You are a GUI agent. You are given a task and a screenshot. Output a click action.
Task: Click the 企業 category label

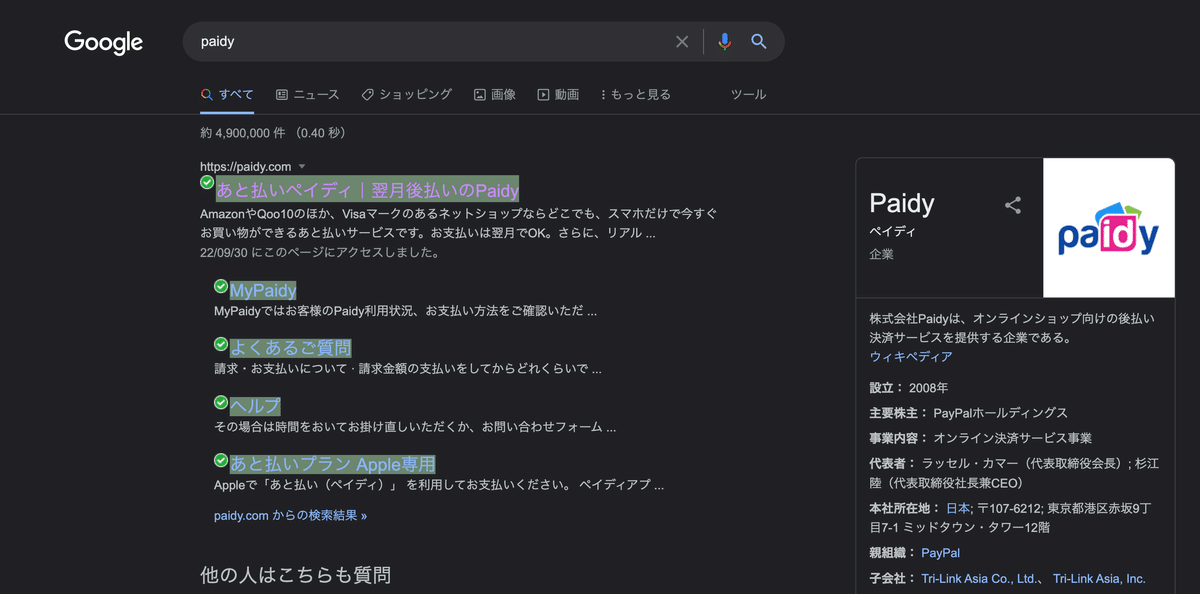point(882,254)
